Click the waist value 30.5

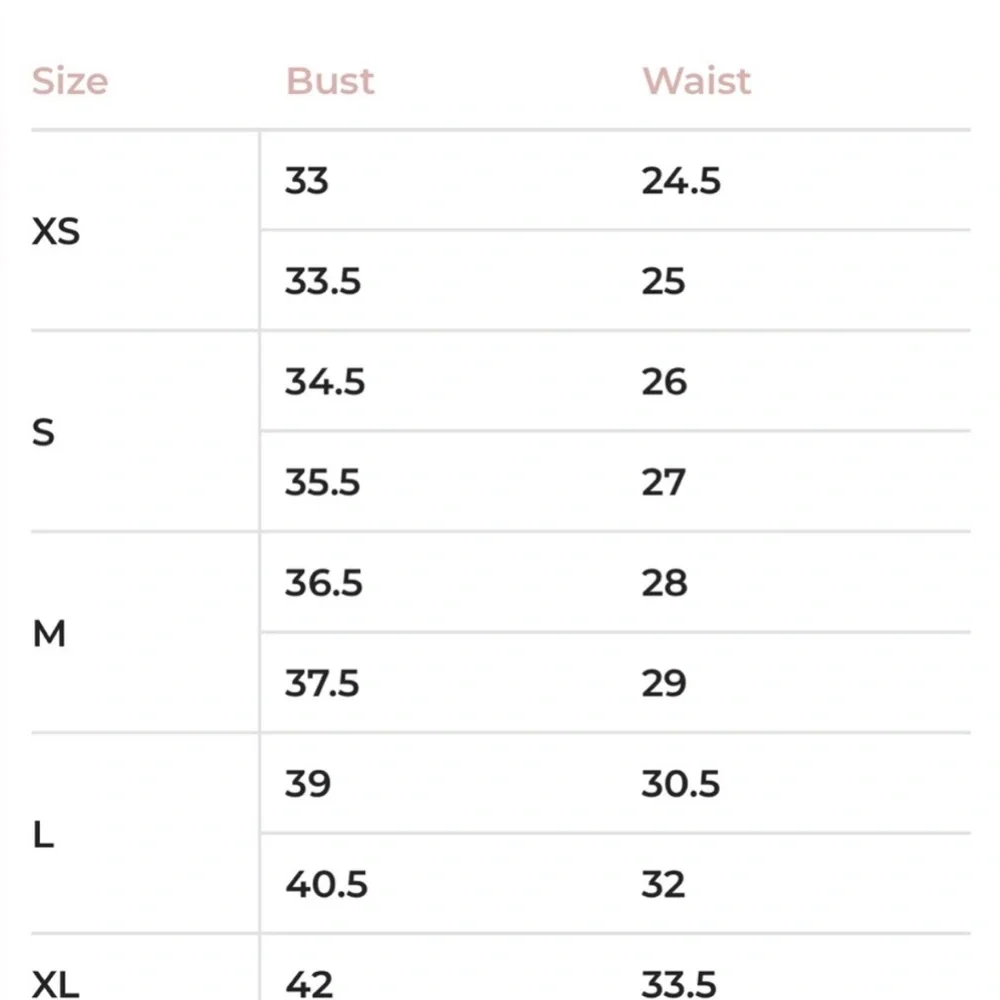tap(680, 784)
